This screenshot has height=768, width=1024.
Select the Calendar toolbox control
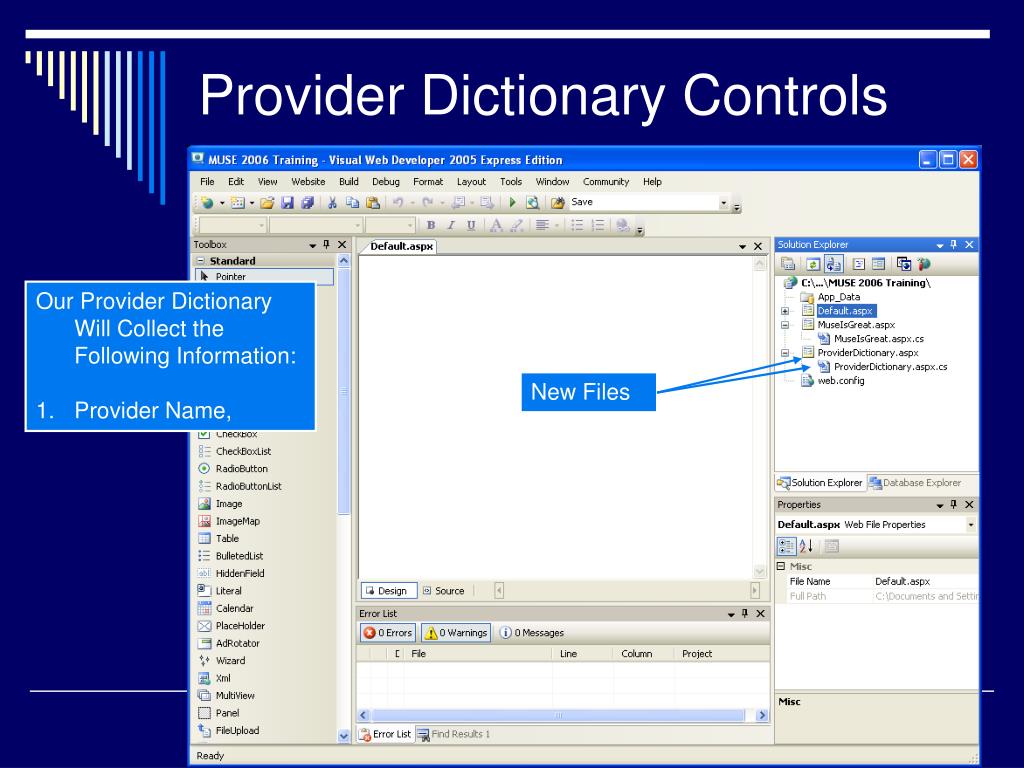[x=226, y=609]
